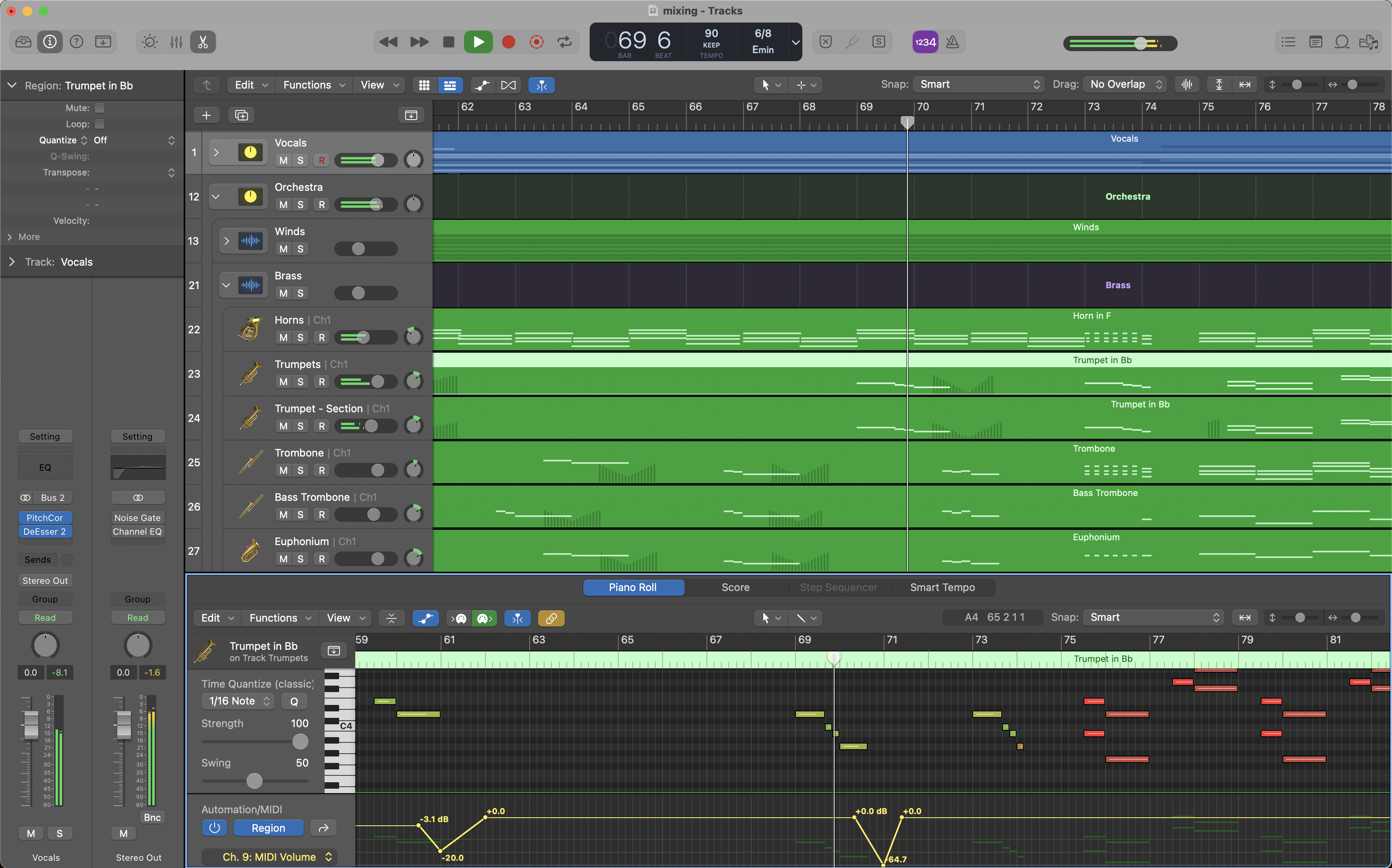This screenshot has height=868, width=1392.
Task: Click the Q quantize button
Action: click(x=294, y=701)
